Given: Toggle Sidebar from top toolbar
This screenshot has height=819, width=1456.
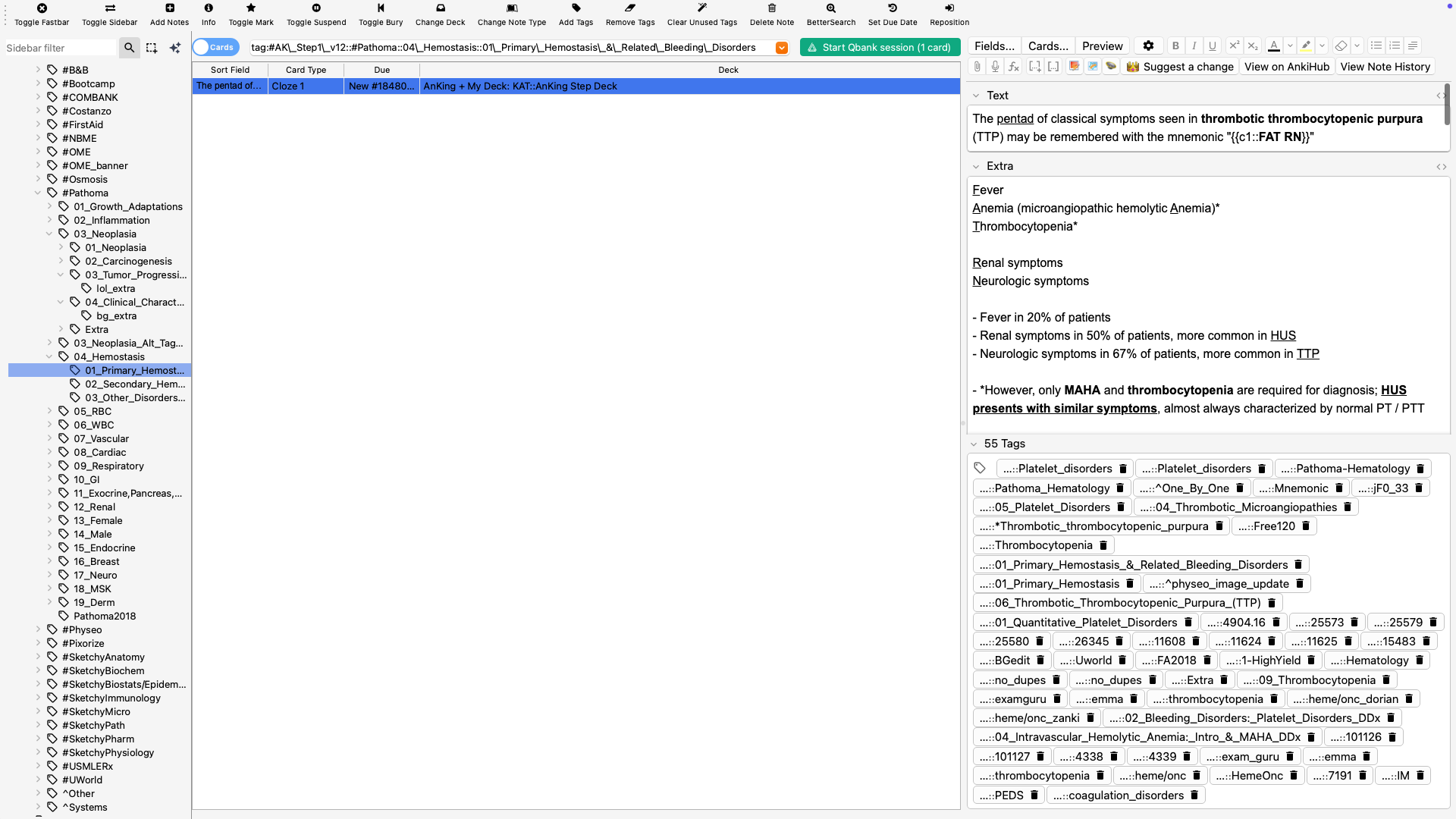Looking at the screenshot, I should [110, 8].
